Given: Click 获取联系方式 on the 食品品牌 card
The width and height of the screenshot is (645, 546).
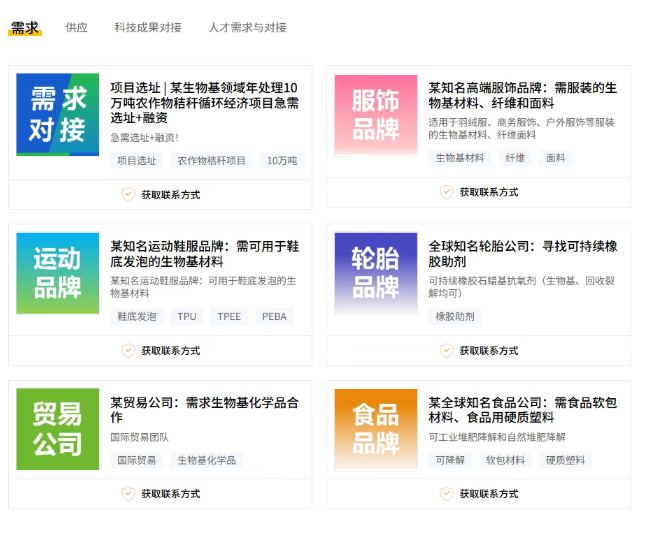Looking at the screenshot, I should [x=488, y=494].
